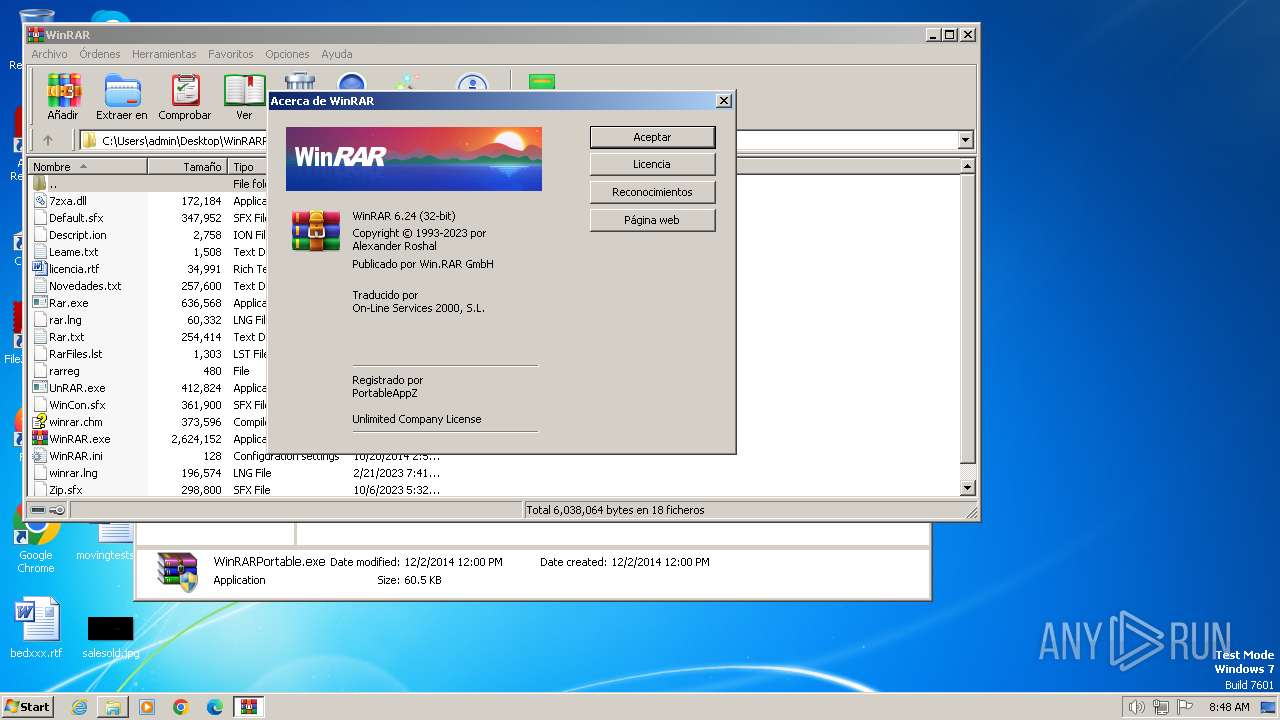
Task: Click the Action Center flag in tray
Action: (1184, 707)
